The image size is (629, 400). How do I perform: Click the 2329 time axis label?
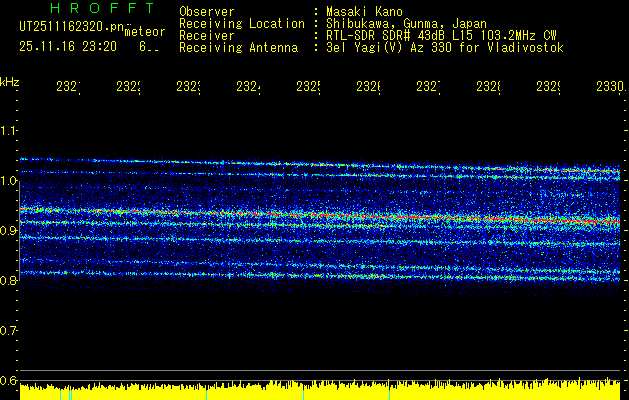(549, 87)
